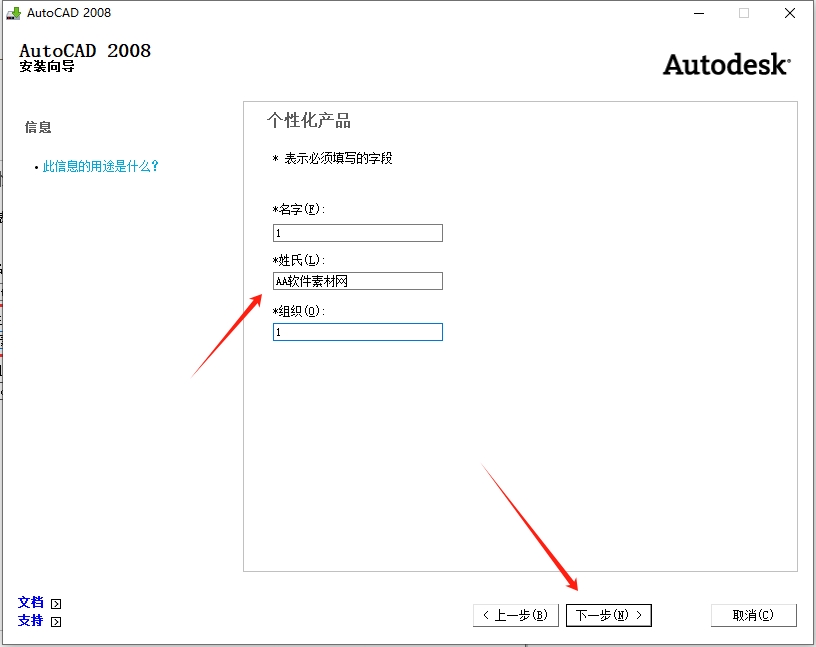Click the AutoCAD 2008 title bar text
The width and height of the screenshot is (816, 647).
[72, 13]
